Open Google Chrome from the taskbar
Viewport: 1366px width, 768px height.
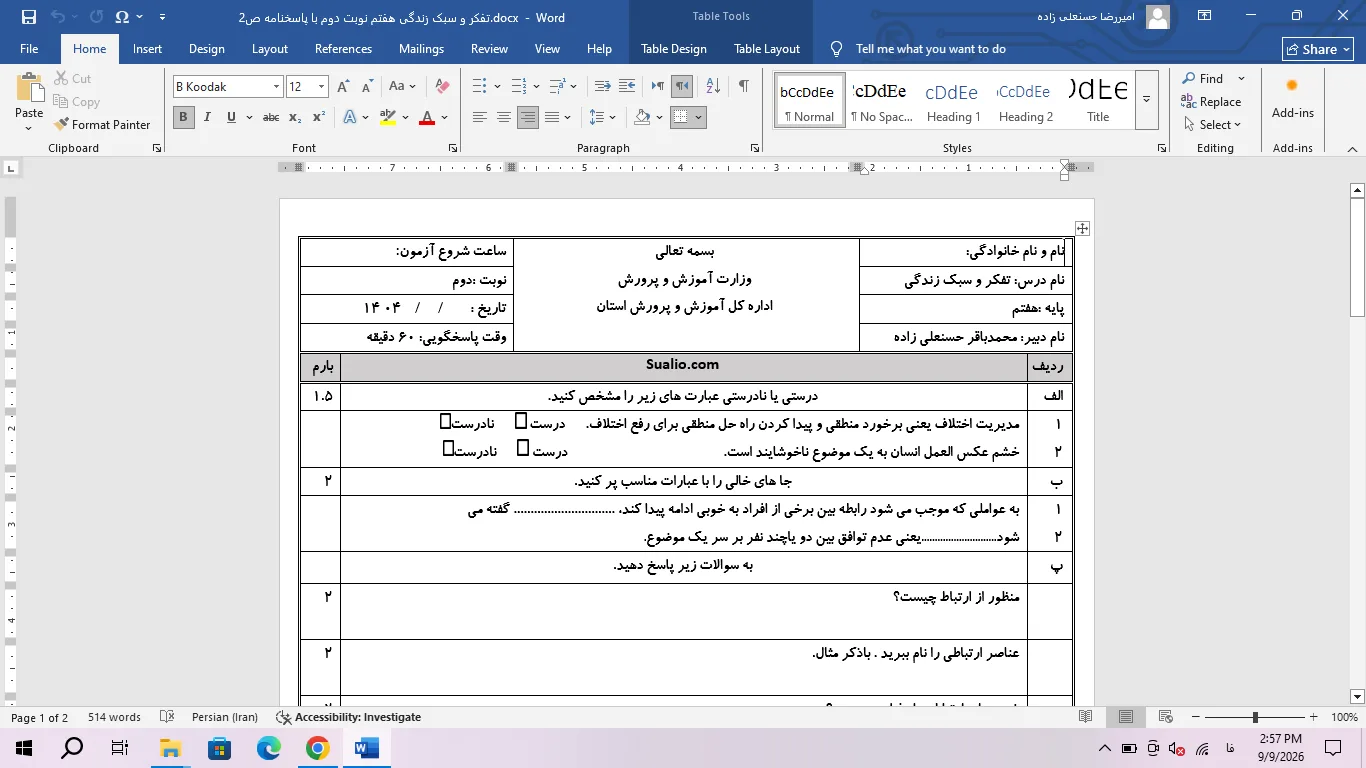click(x=318, y=747)
